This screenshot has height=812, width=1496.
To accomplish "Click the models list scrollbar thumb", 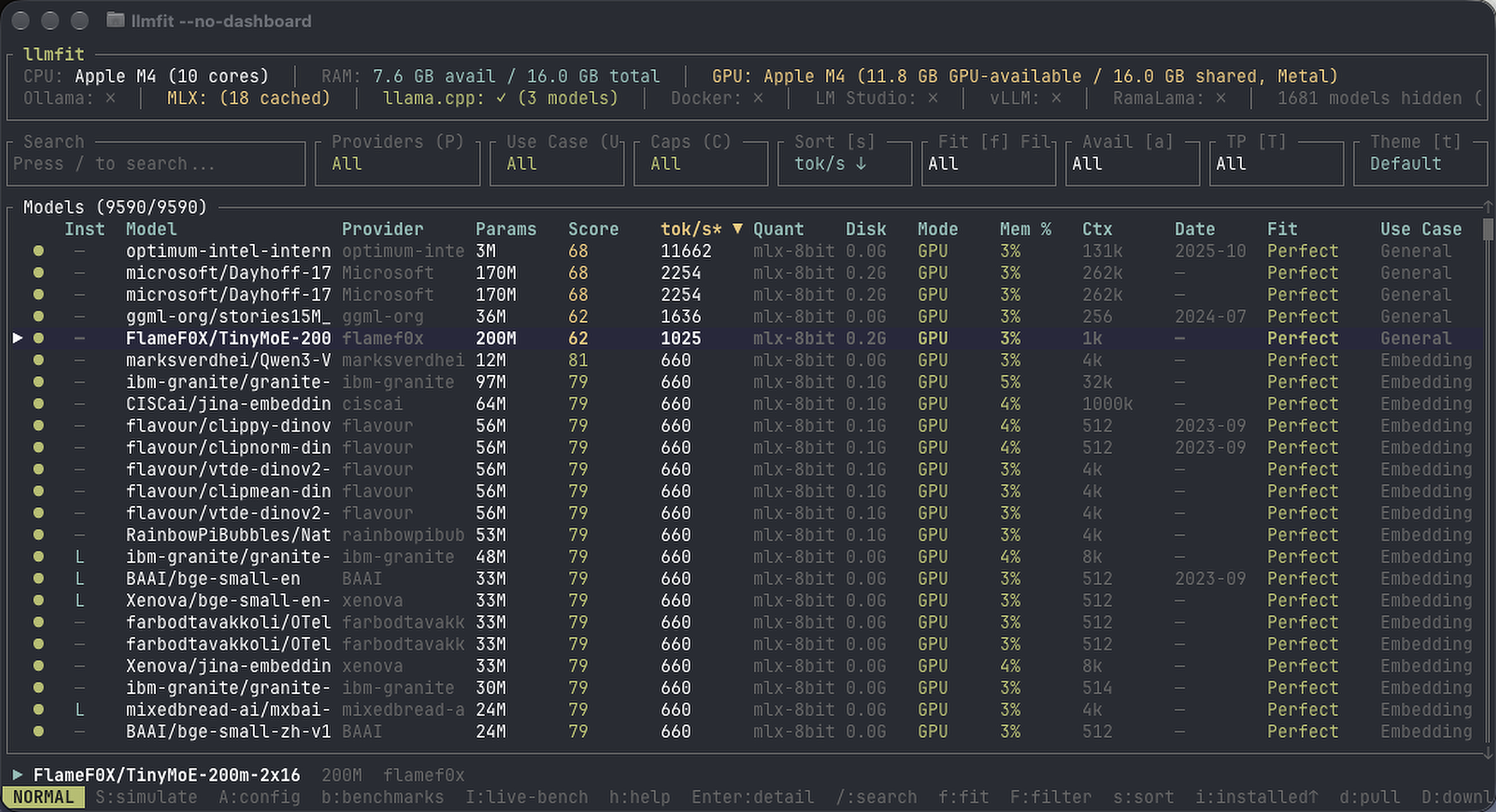I will tap(1488, 229).
